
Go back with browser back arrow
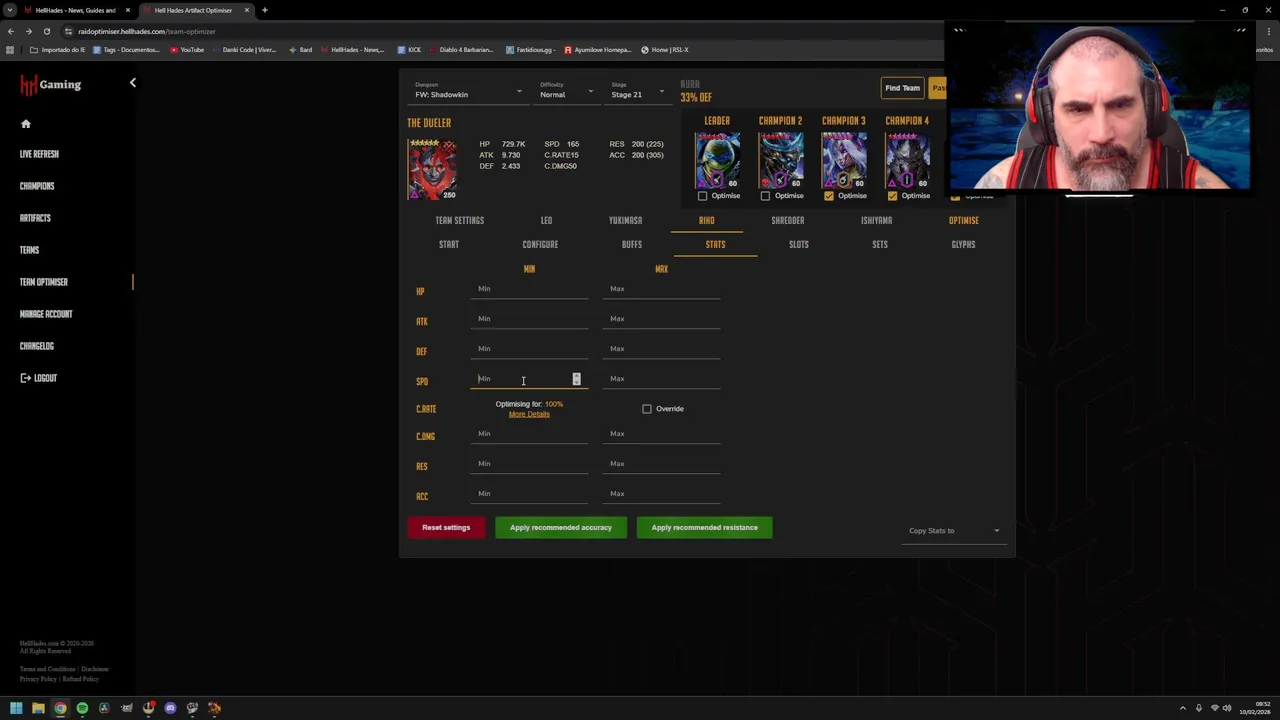pyautogui.click(x=11, y=31)
